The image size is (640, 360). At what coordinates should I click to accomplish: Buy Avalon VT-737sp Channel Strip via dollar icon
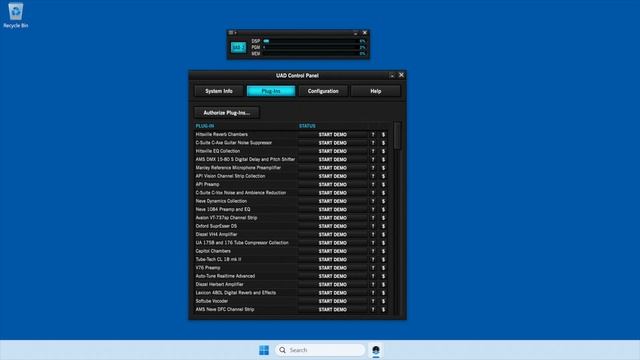[x=383, y=218]
